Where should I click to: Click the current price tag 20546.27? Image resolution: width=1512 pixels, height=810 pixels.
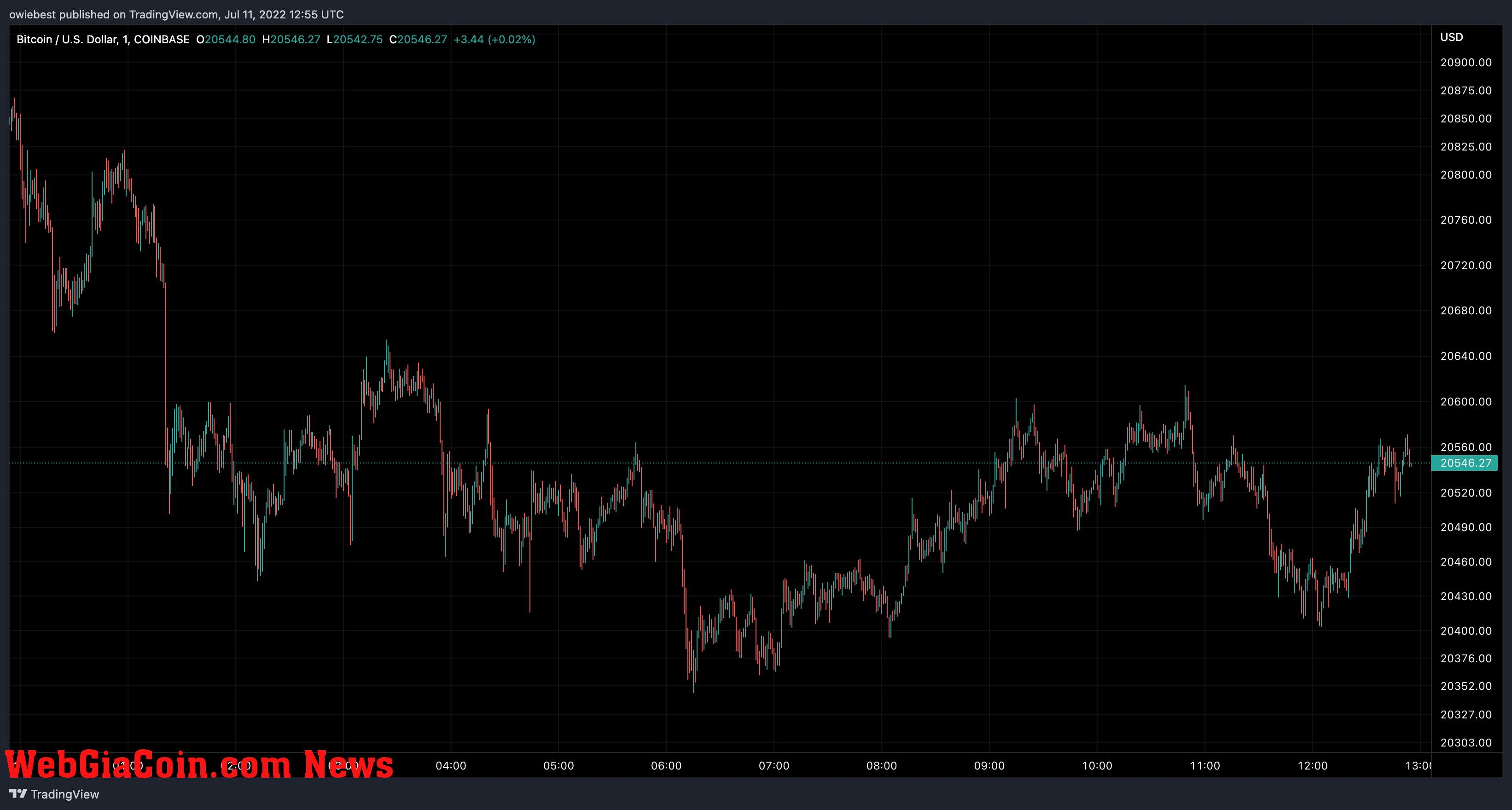click(1465, 463)
